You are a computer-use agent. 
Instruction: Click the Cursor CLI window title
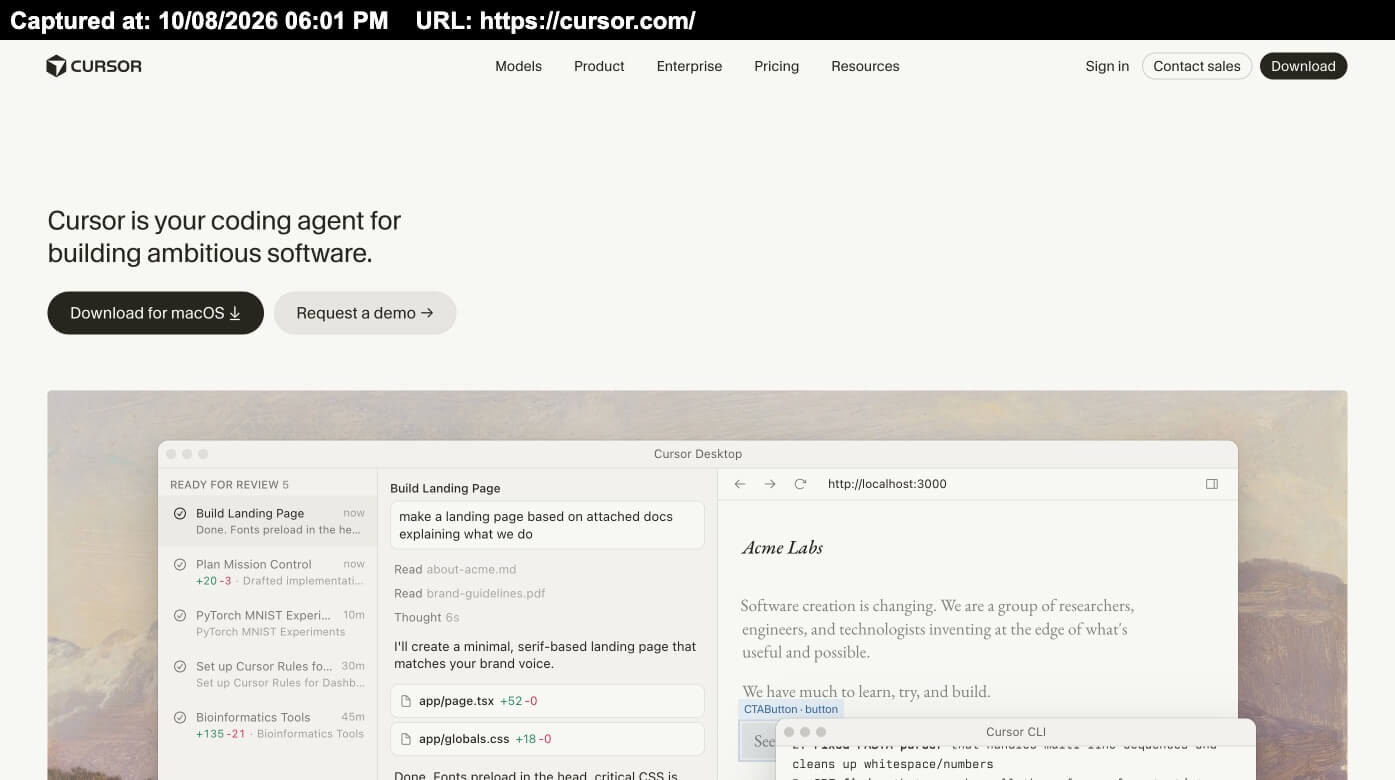click(1016, 732)
